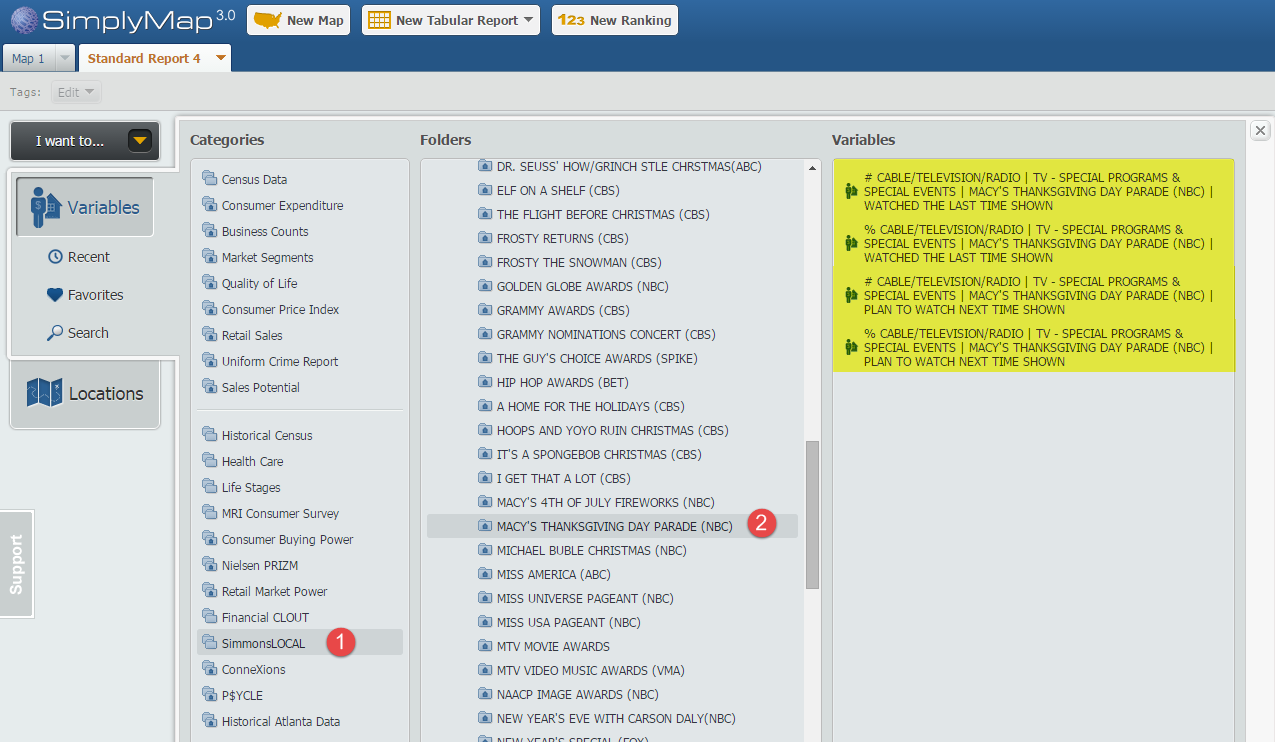The image size is (1275, 742).
Task: Click the heart icon next to Favorites
Action: click(55, 295)
